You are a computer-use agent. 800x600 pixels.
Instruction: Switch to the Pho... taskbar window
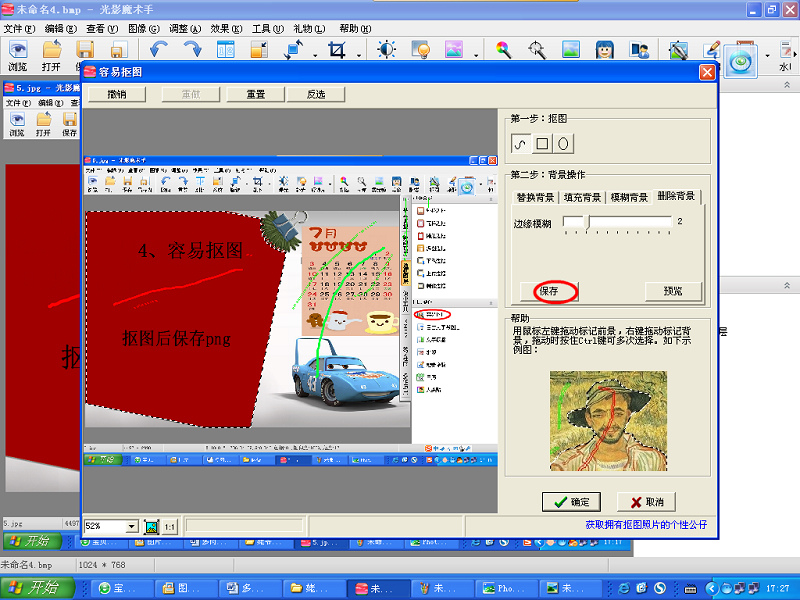506,588
